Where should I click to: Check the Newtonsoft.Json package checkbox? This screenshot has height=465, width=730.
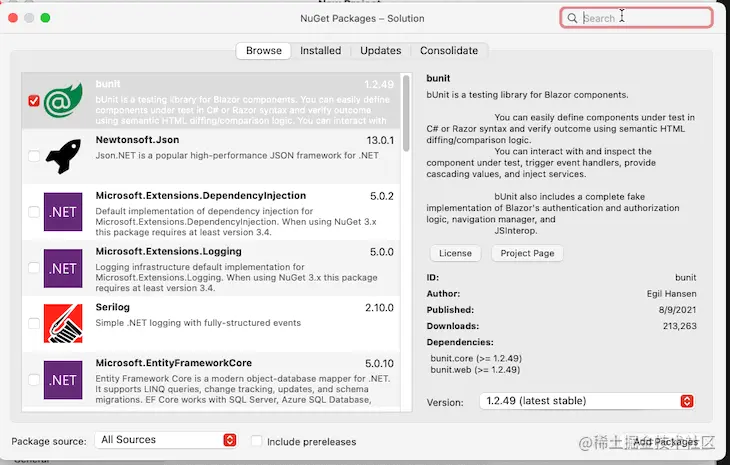34,156
